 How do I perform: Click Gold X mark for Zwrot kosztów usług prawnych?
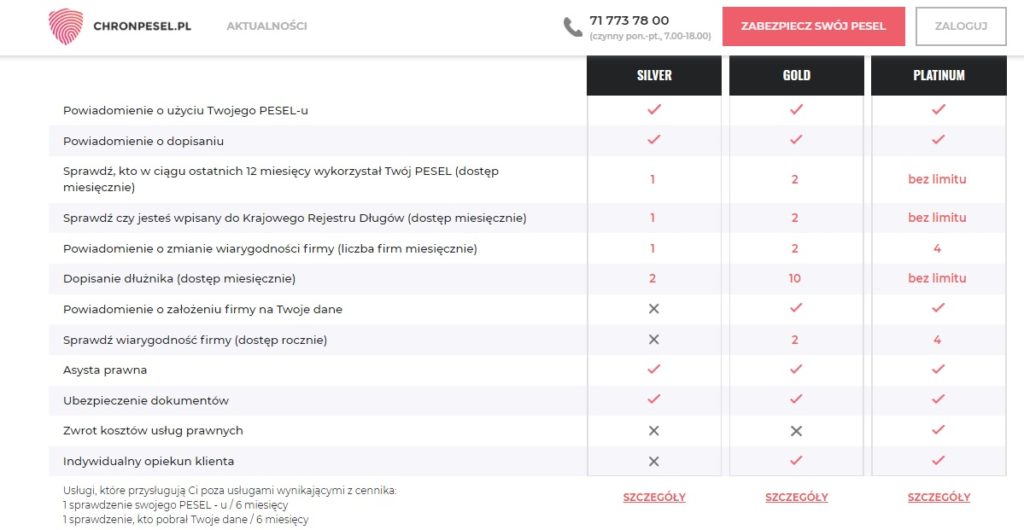pos(795,431)
